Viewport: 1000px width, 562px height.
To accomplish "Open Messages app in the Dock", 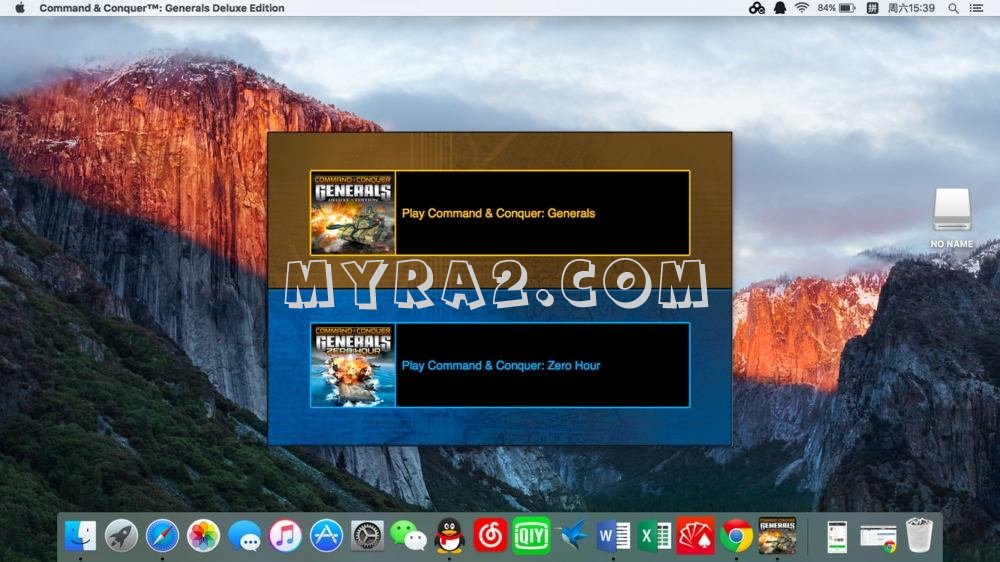I will [x=244, y=536].
